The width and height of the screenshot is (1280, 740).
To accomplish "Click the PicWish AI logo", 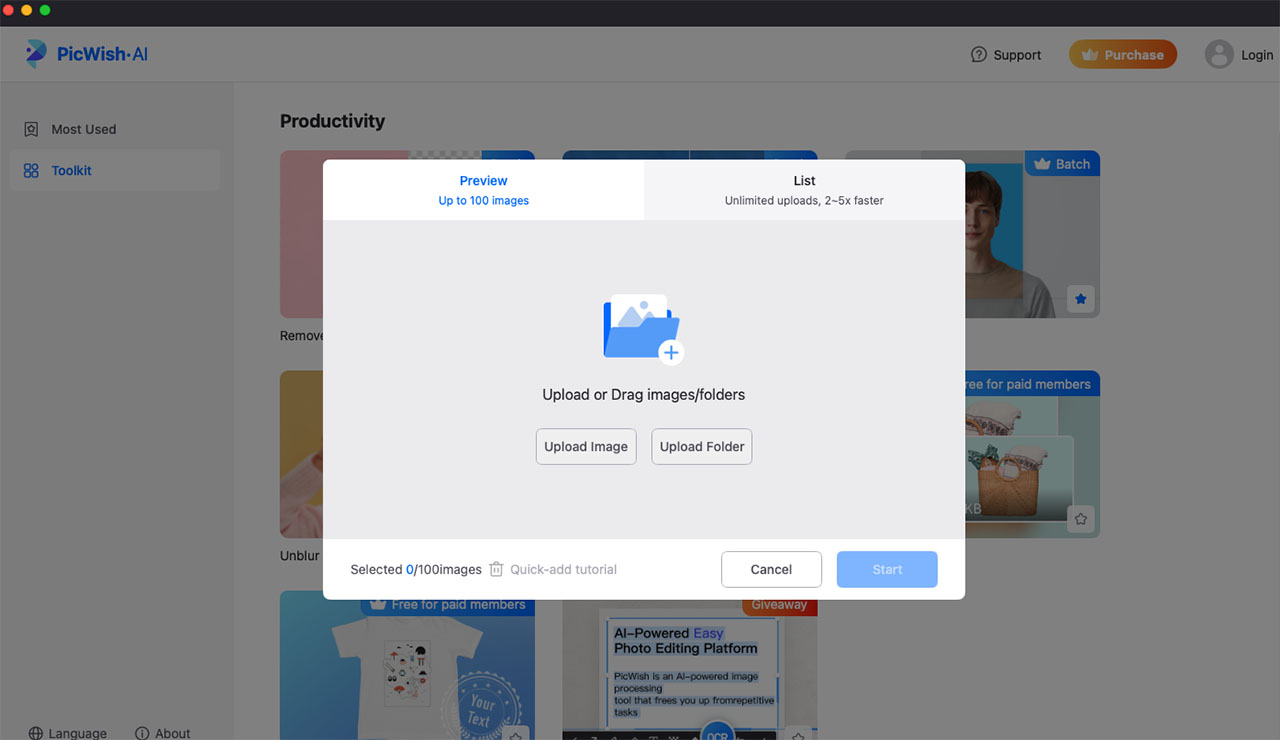I will [x=87, y=54].
